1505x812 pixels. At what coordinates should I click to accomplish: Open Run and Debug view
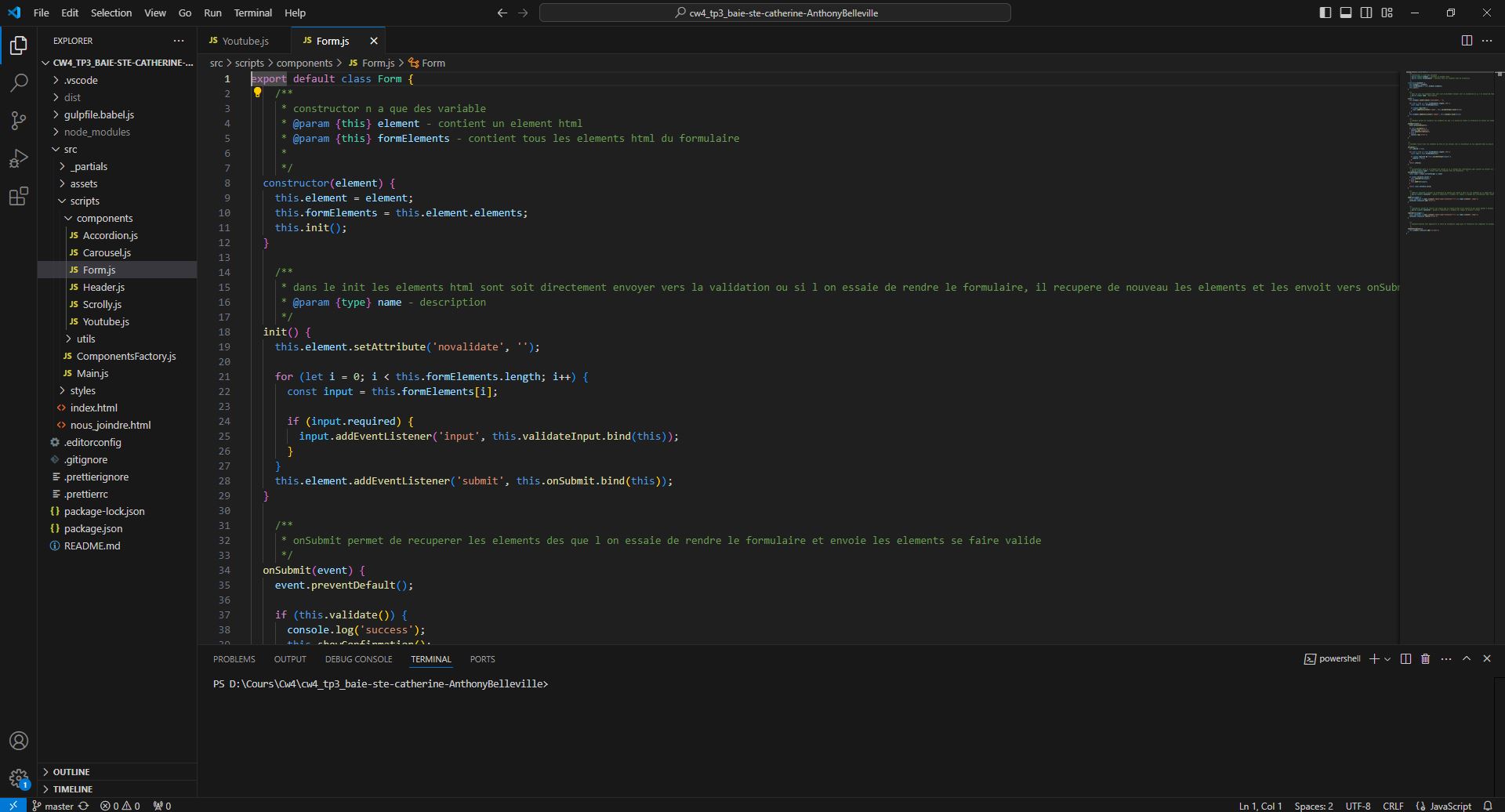(x=19, y=158)
